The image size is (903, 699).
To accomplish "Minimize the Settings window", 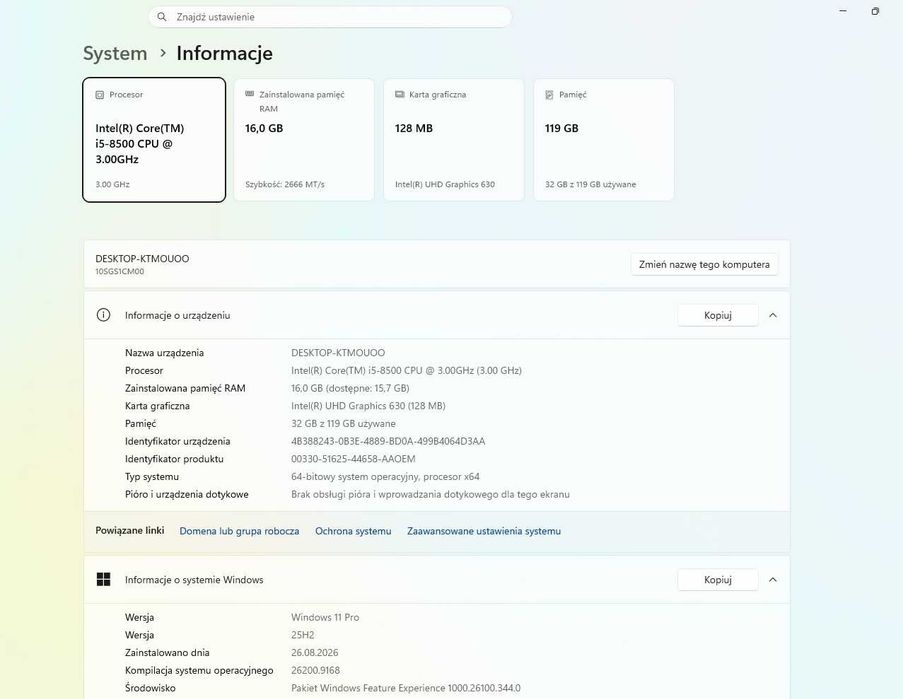I will [843, 11].
